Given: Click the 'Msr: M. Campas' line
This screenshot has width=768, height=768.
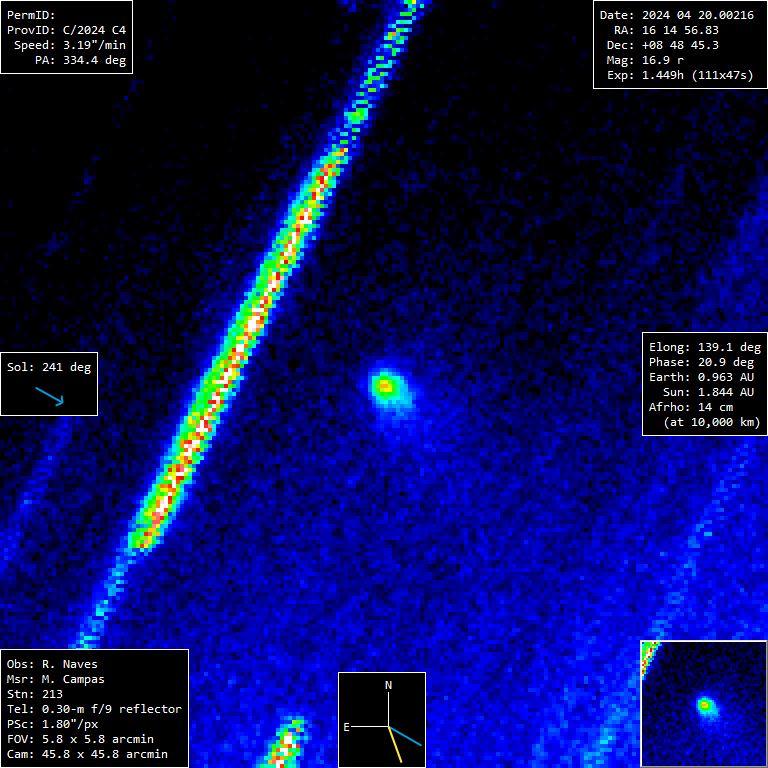Looking at the screenshot, I should pos(56,679).
